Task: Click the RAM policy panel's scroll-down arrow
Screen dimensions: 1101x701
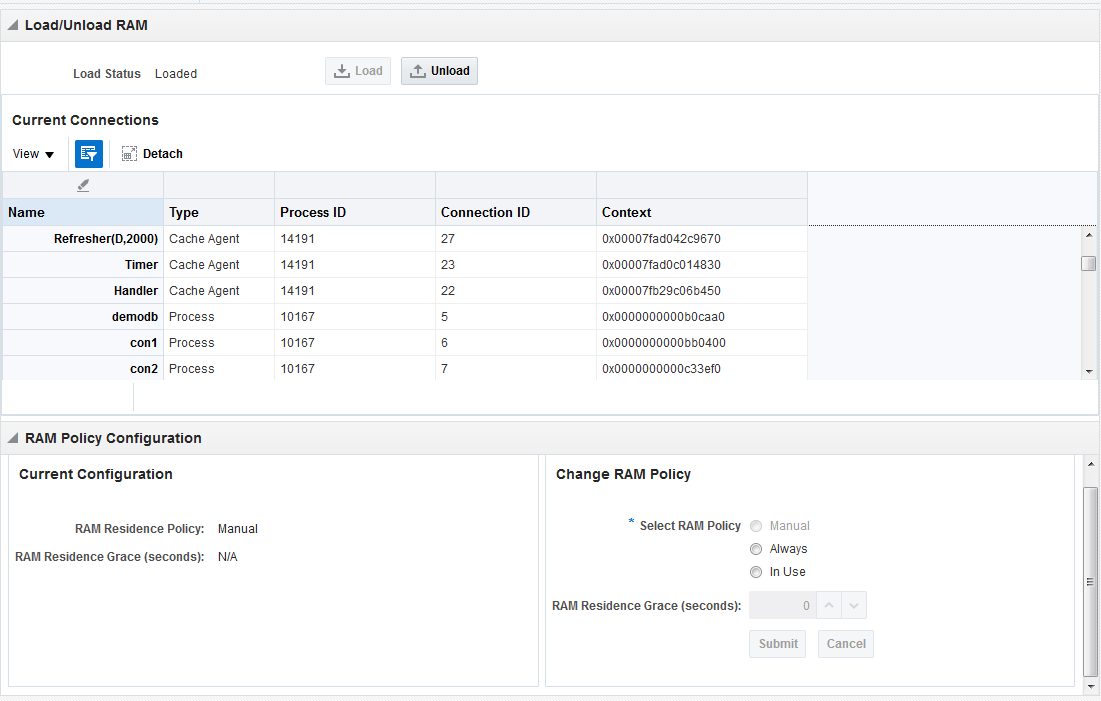Action: click(x=1090, y=686)
